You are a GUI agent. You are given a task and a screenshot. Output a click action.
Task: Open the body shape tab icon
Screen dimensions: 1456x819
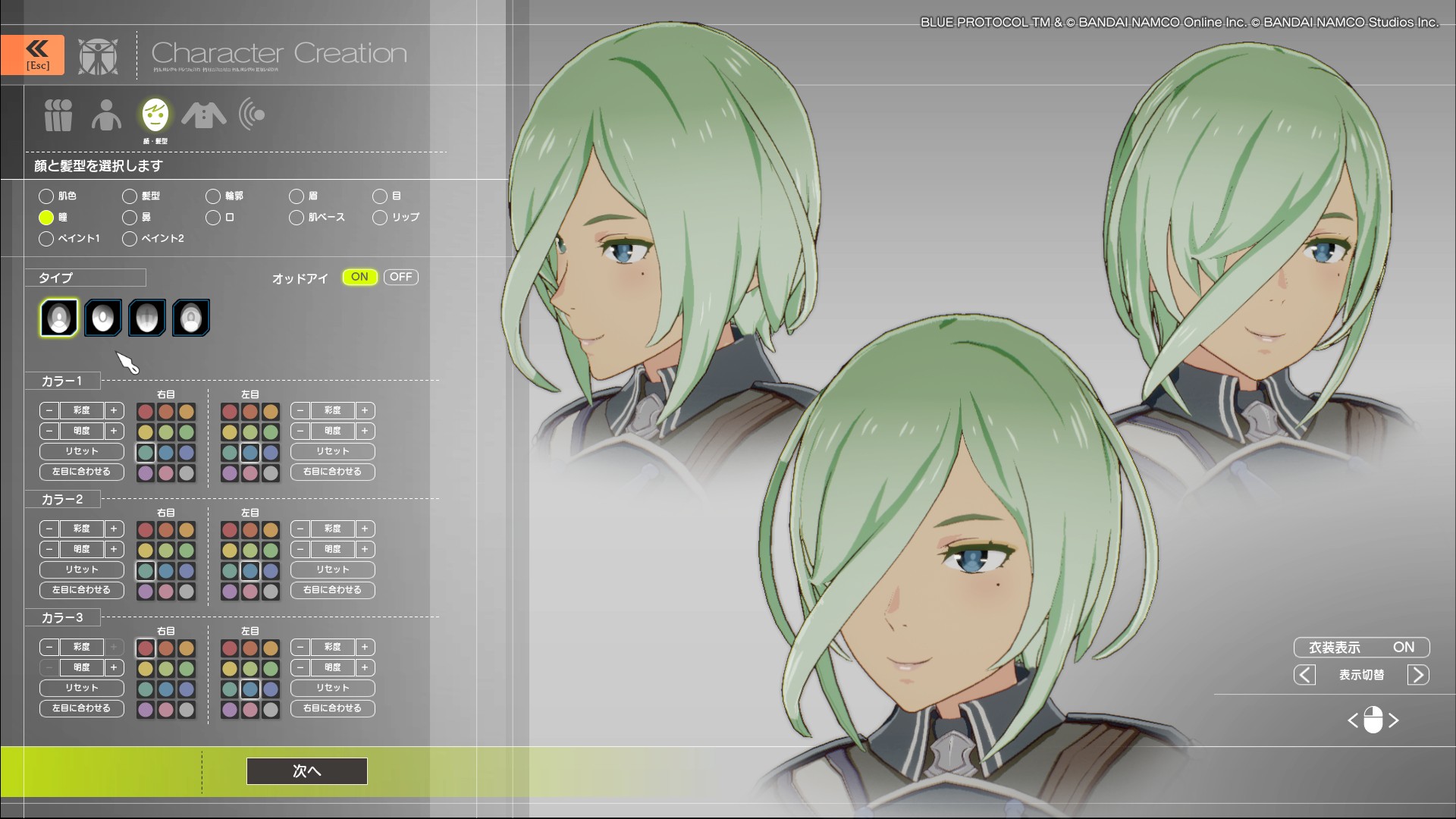[106, 115]
